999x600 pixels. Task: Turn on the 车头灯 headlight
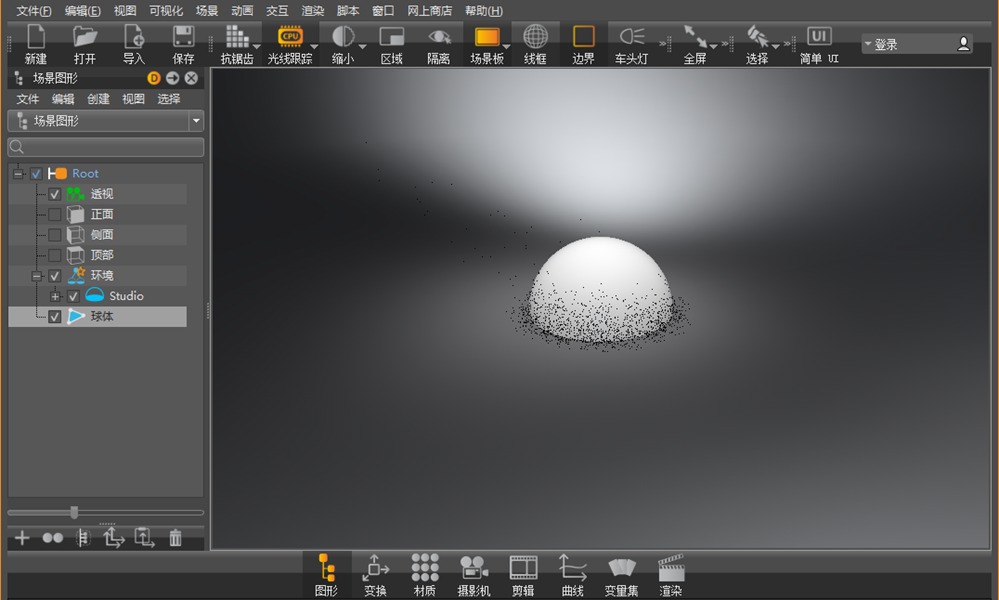pyautogui.click(x=632, y=37)
